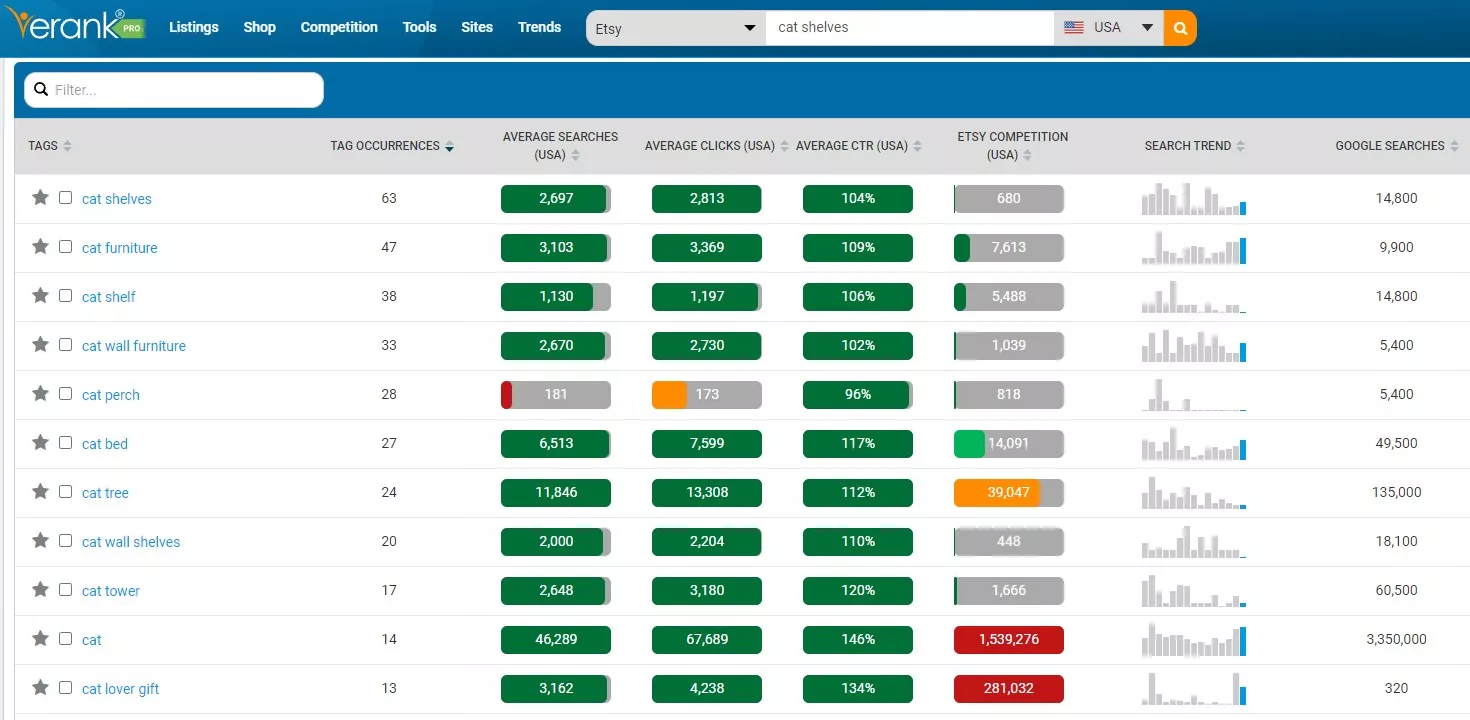Image resolution: width=1470 pixels, height=720 pixels.
Task: Open the Tools menu
Action: 420,27
